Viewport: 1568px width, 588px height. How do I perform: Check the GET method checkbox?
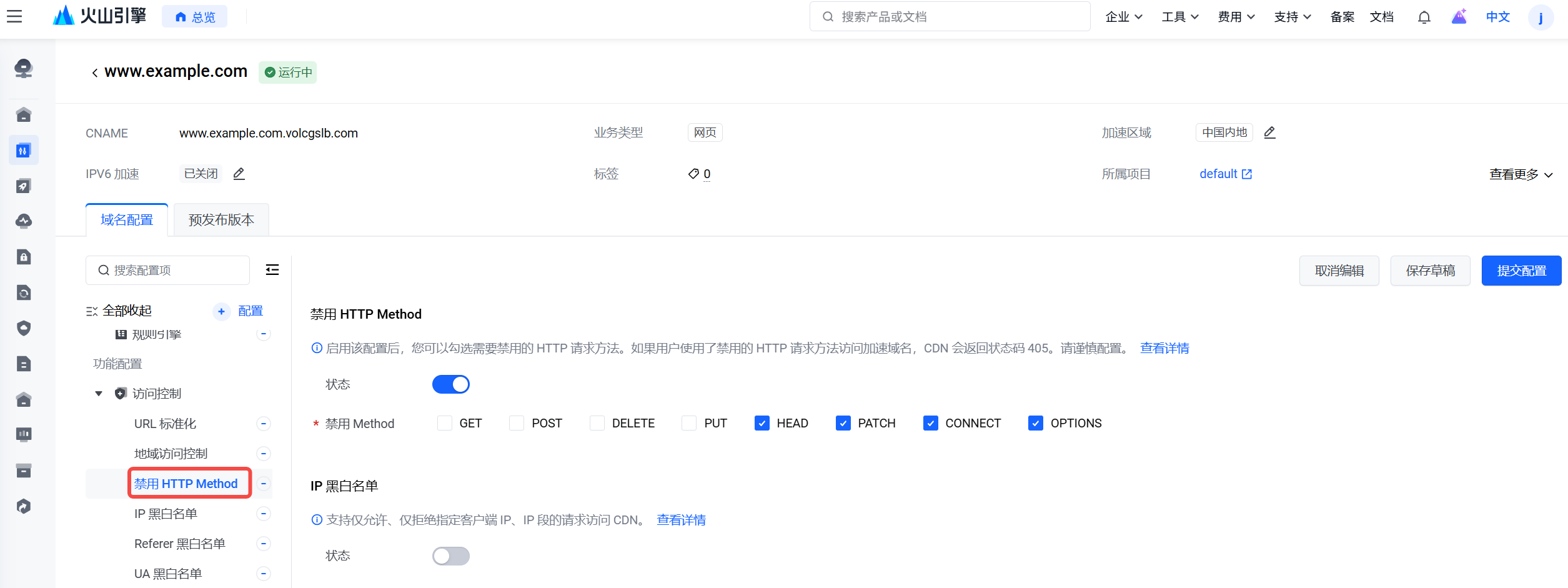point(445,424)
